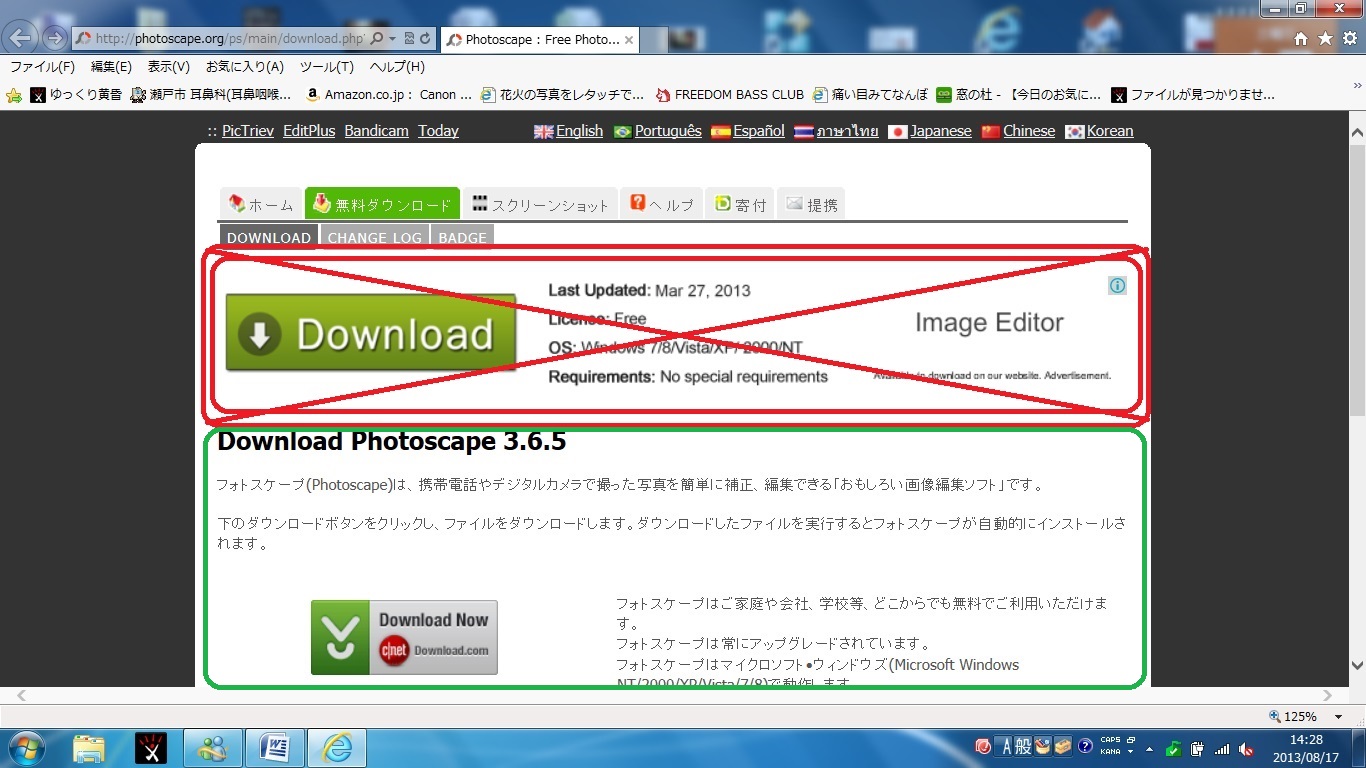Screen dimensions: 1366x768
Task: Click the browser Forward arrow
Action: 54,39
